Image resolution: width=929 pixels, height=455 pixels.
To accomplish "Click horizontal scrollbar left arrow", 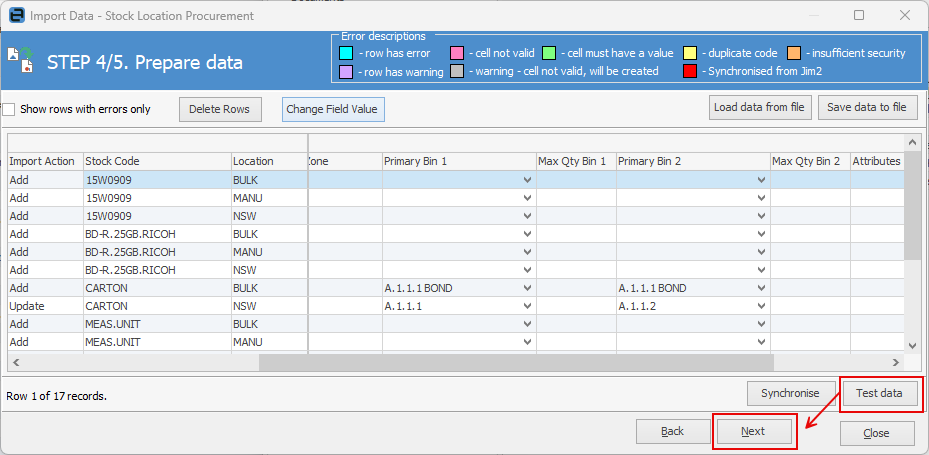I will coord(15,363).
